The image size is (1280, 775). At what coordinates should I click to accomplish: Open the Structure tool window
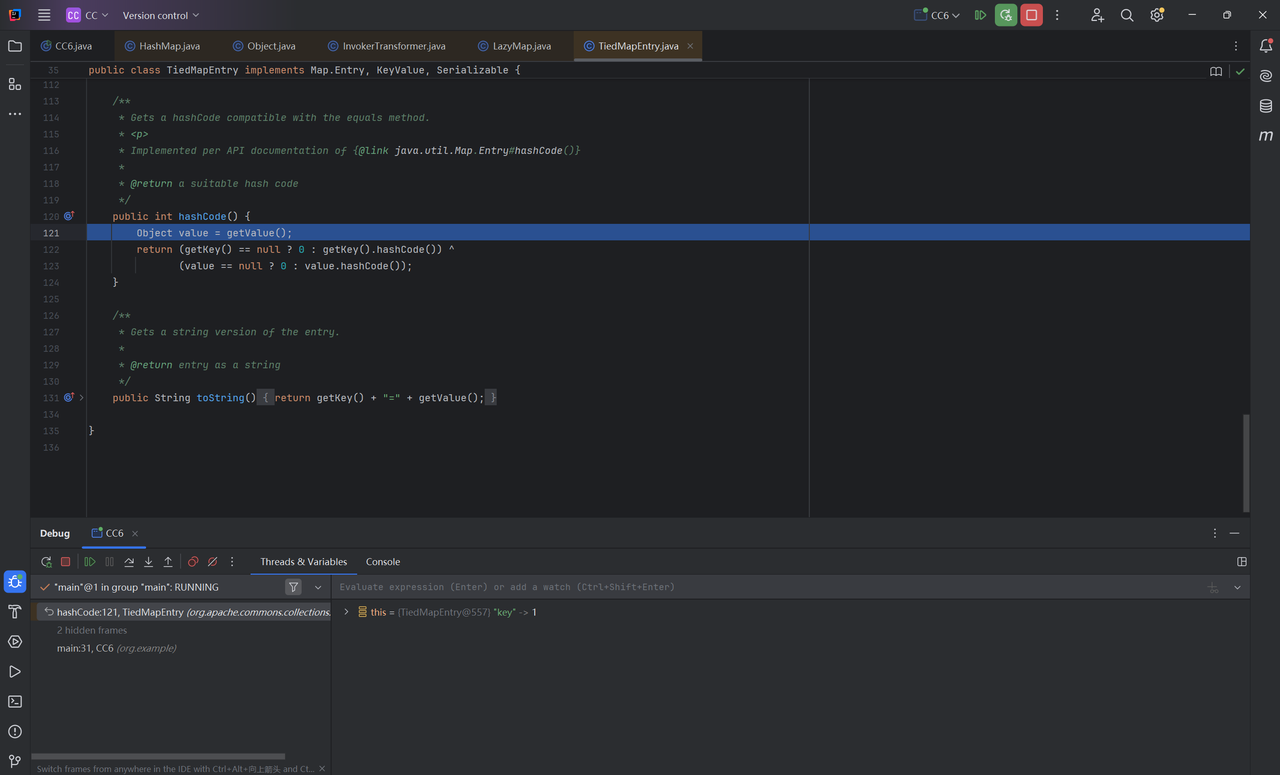15,84
